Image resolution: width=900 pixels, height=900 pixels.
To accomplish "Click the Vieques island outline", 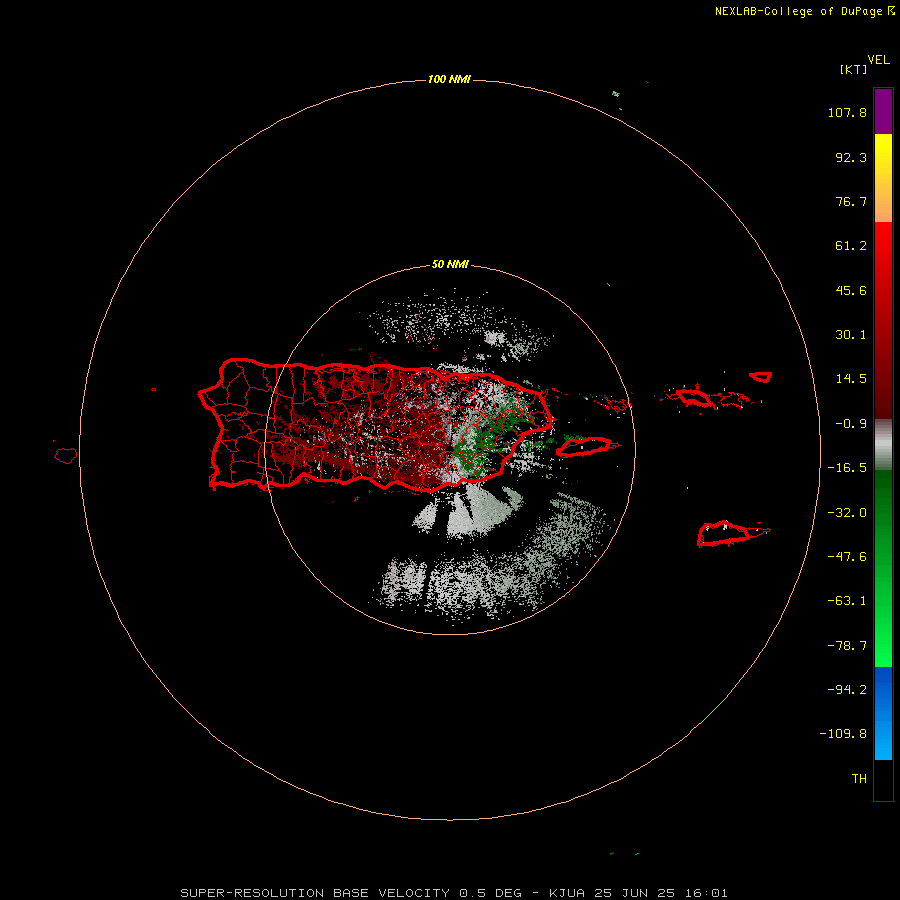I will (x=584, y=447).
